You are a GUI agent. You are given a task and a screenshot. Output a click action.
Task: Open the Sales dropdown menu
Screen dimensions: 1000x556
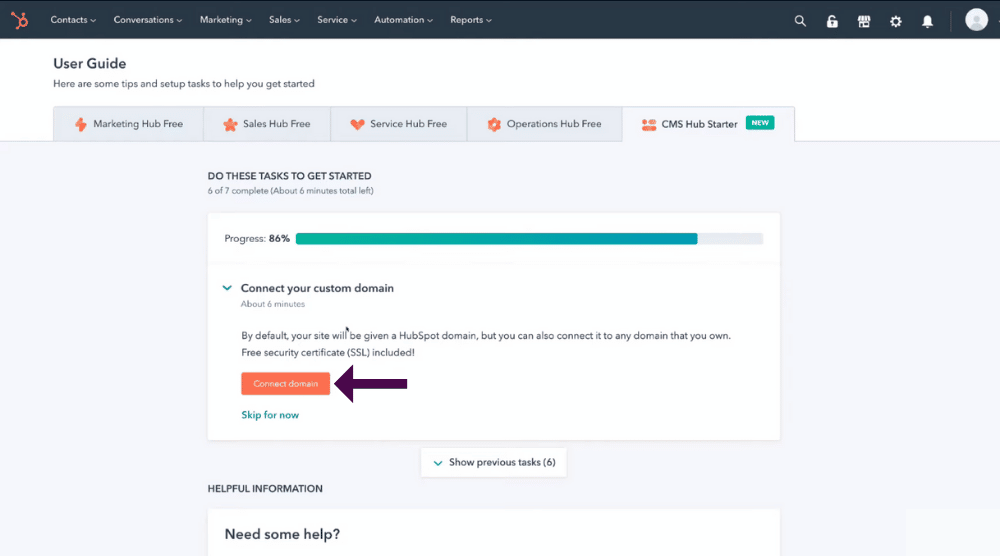(x=284, y=20)
